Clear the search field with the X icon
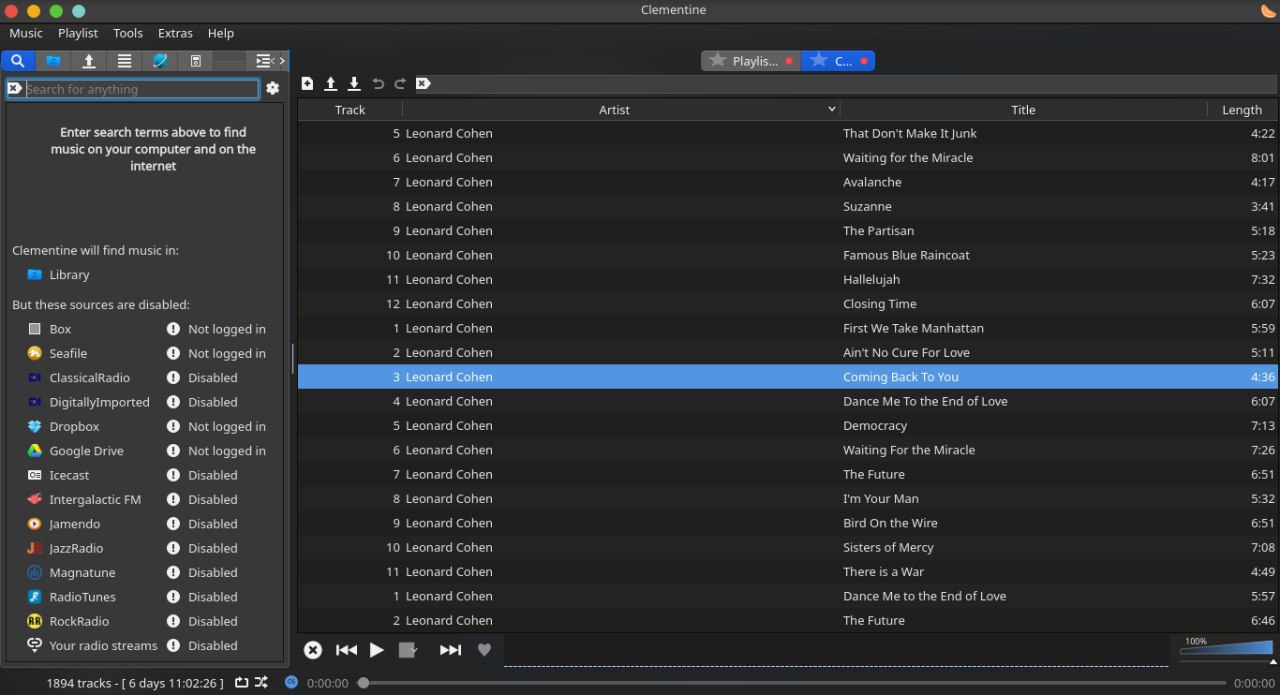This screenshot has height=695, width=1280. point(15,89)
